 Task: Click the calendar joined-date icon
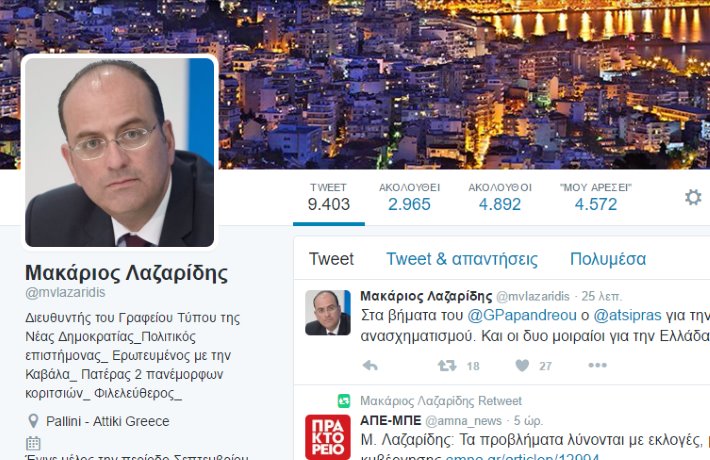click(34, 443)
